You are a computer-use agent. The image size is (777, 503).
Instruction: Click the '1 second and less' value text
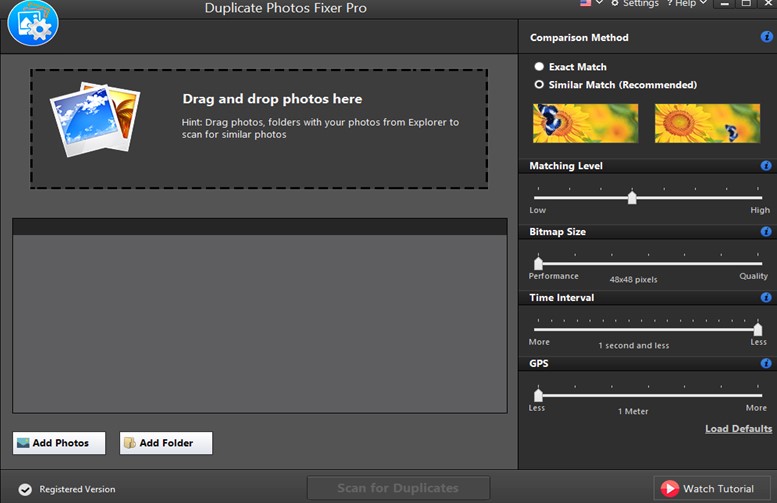click(x=633, y=345)
